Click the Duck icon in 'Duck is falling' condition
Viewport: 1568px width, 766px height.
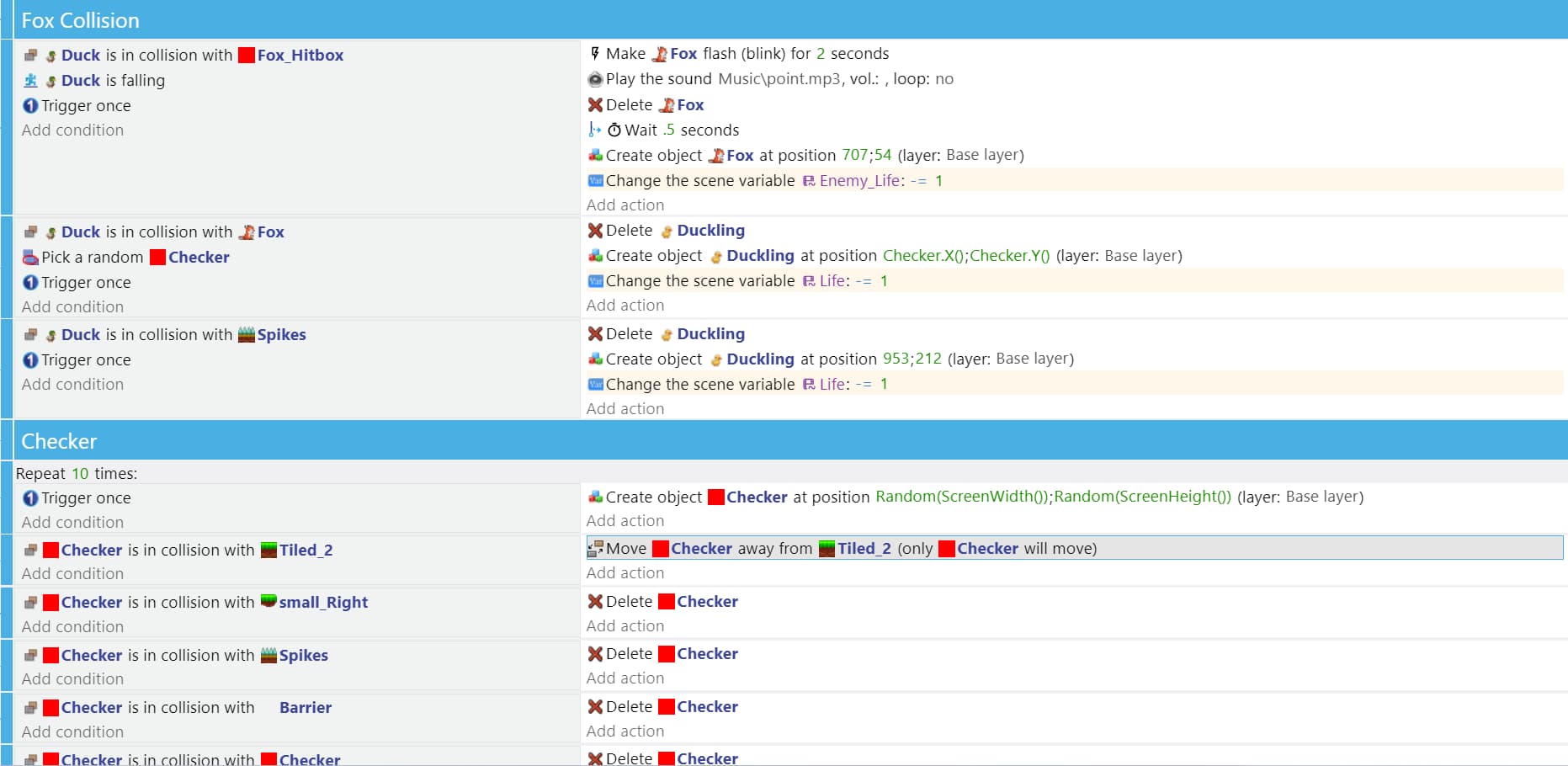point(51,82)
